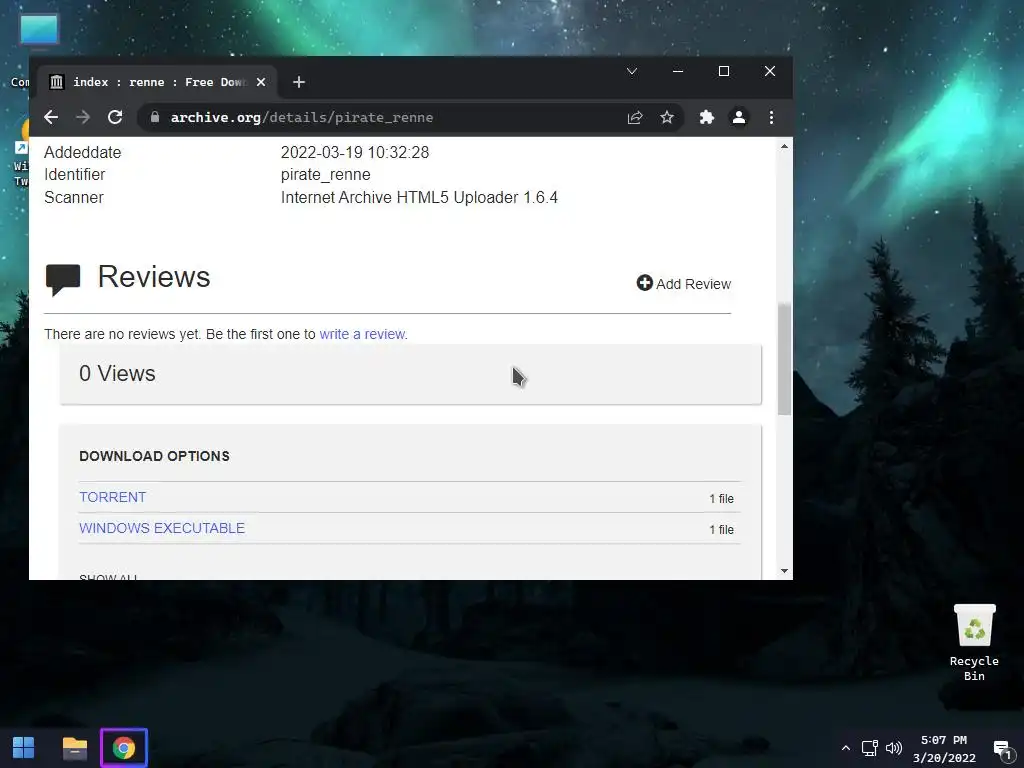Click the Identifier label
The width and height of the screenshot is (1024, 768).
point(74,174)
